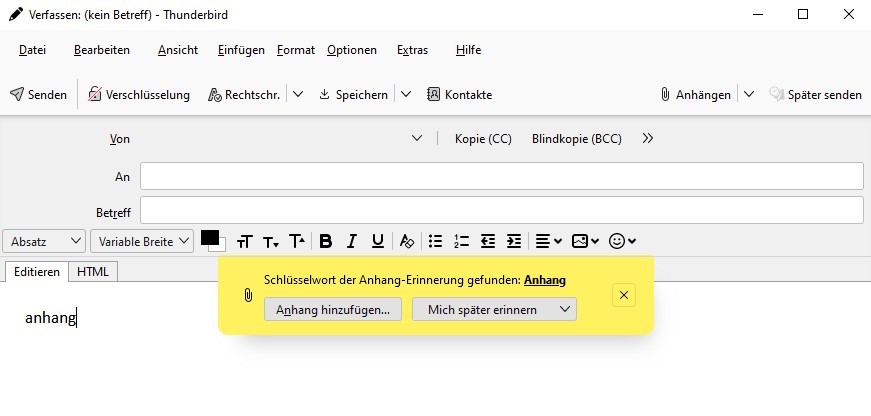Click the decrease font size icon

pyautogui.click(x=271, y=242)
